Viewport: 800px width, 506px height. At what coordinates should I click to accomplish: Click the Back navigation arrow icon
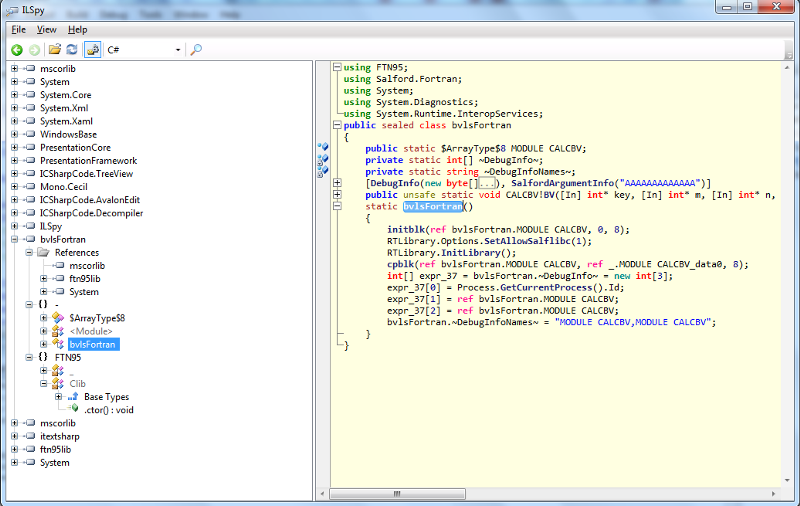(17, 49)
